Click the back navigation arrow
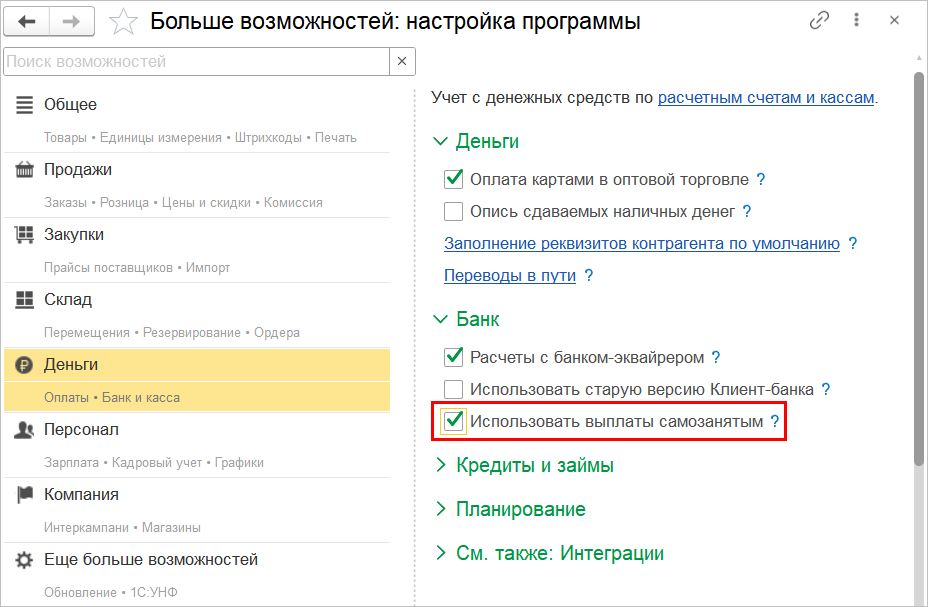Image resolution: width=928 pixels, height=607 pixels. (27, 21)
